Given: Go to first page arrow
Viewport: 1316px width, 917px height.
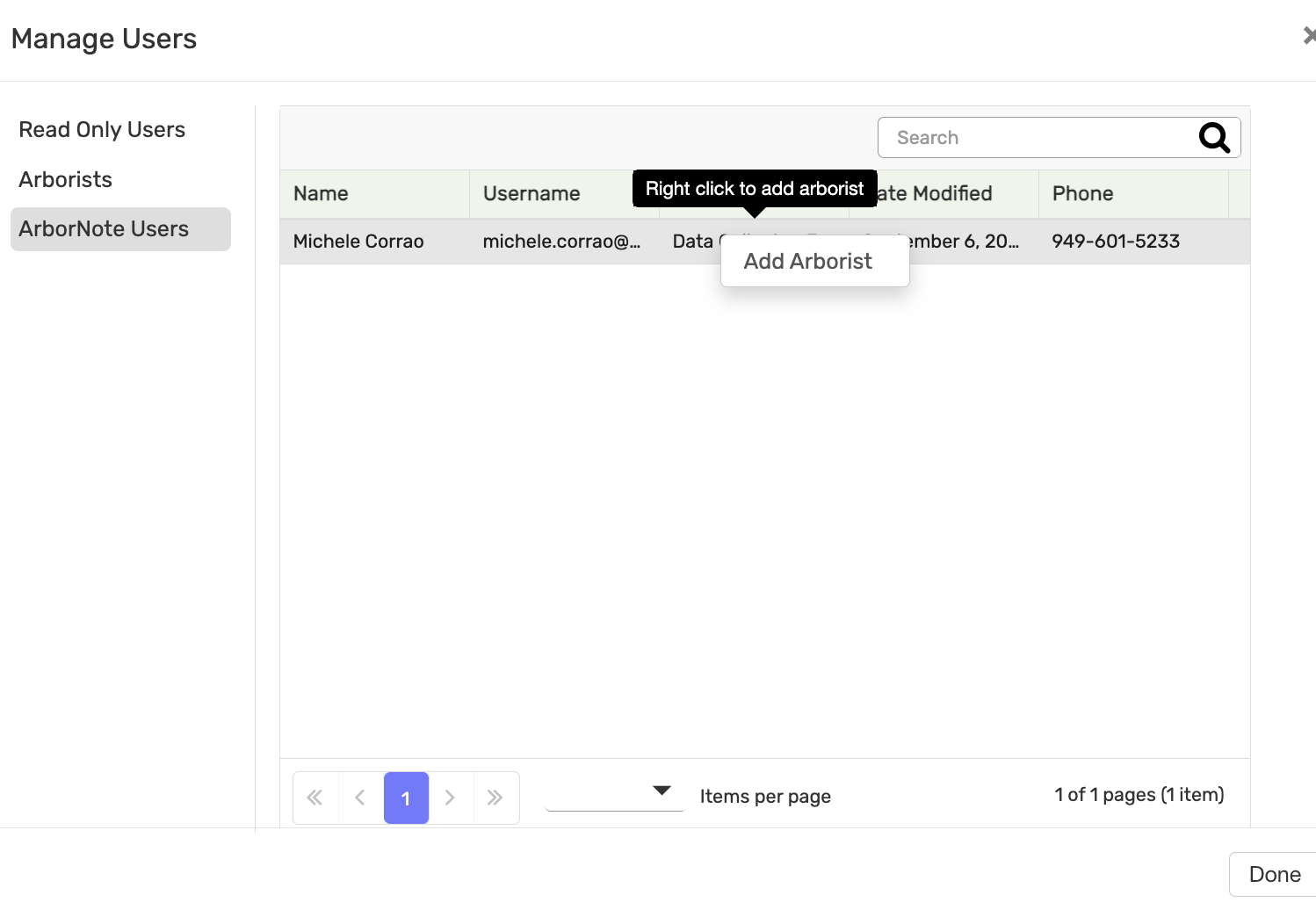Looking at the screenshot, I should coord(315,798).
